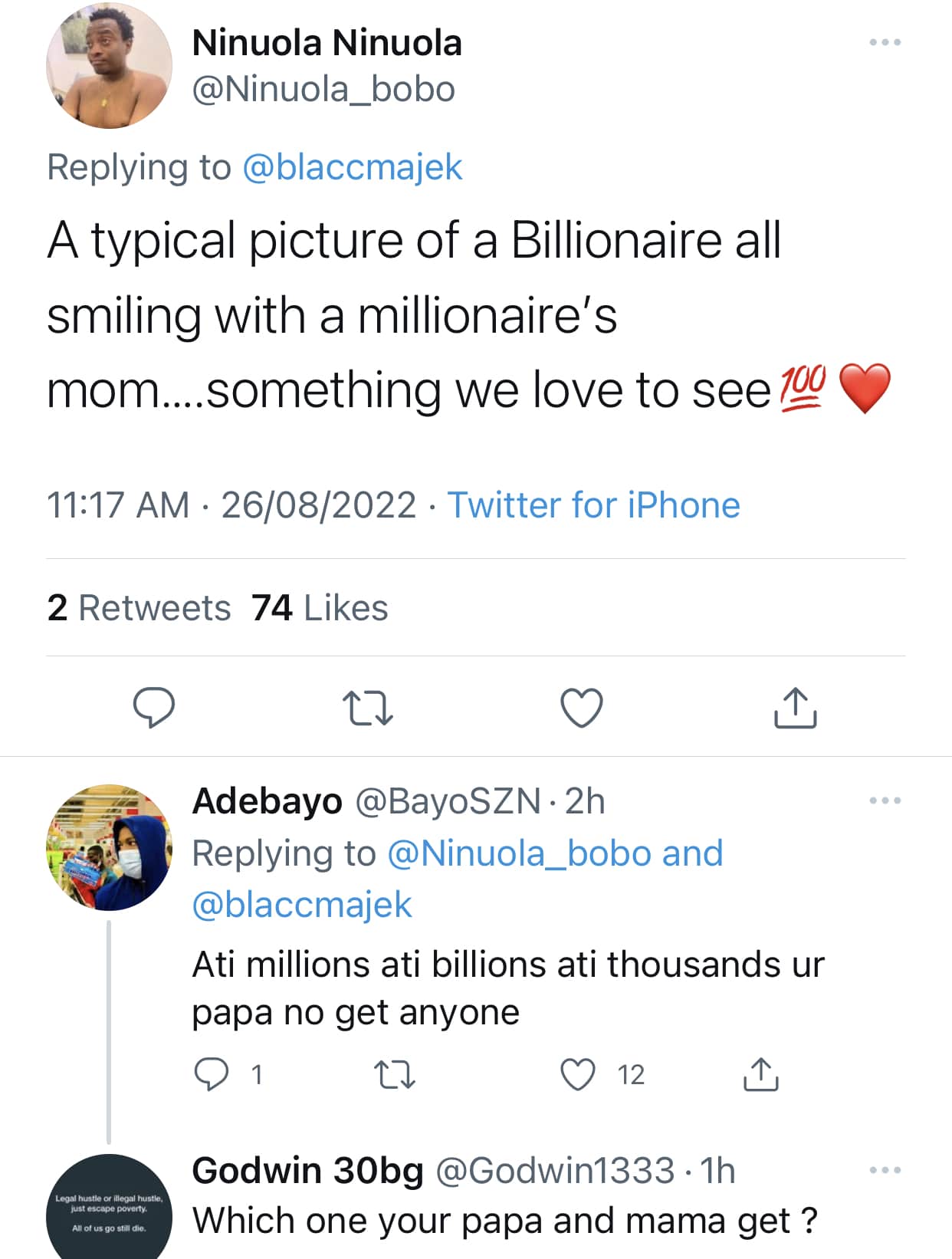Screen dimensions: 952x1259
Task: View the 2 Retweets list
Action: [x=139, y=608]
